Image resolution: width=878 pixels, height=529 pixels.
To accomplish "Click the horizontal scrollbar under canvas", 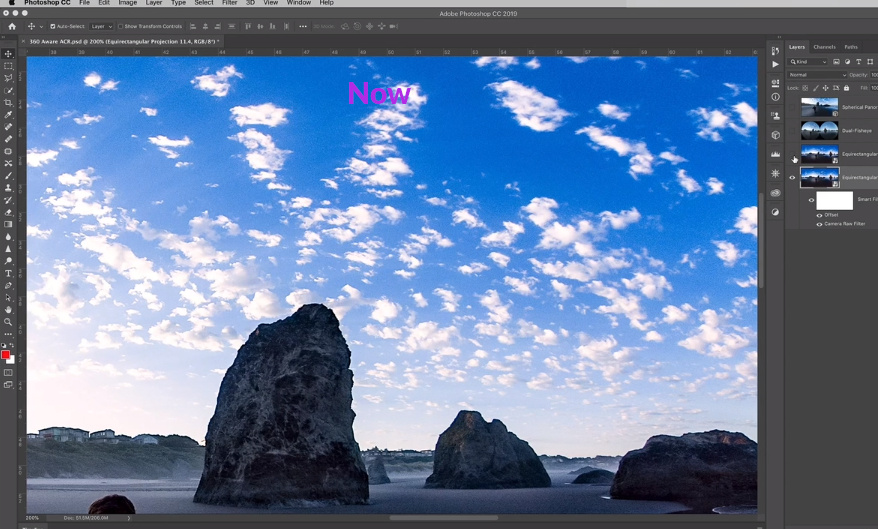I will (443, 518).
